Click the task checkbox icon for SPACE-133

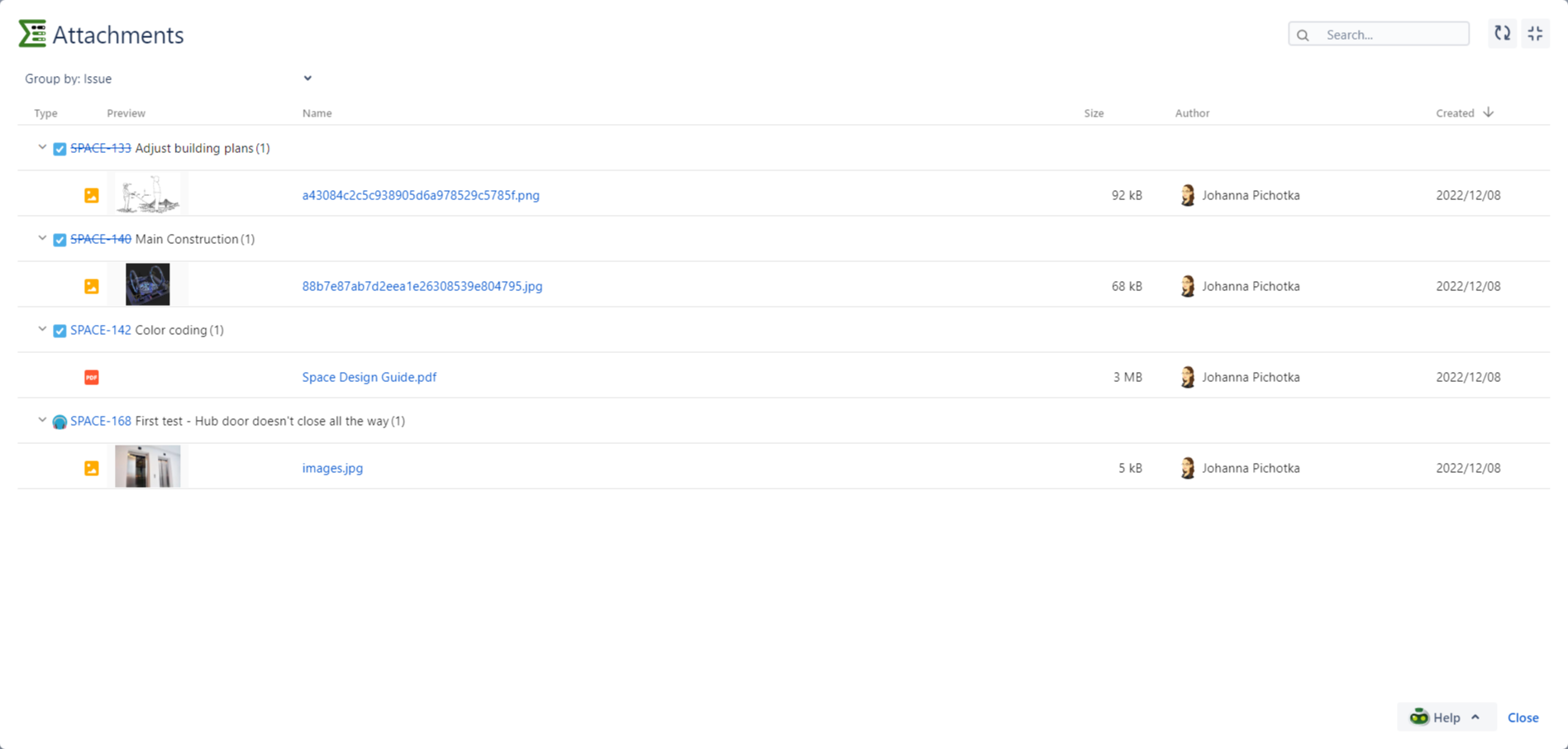60,149
